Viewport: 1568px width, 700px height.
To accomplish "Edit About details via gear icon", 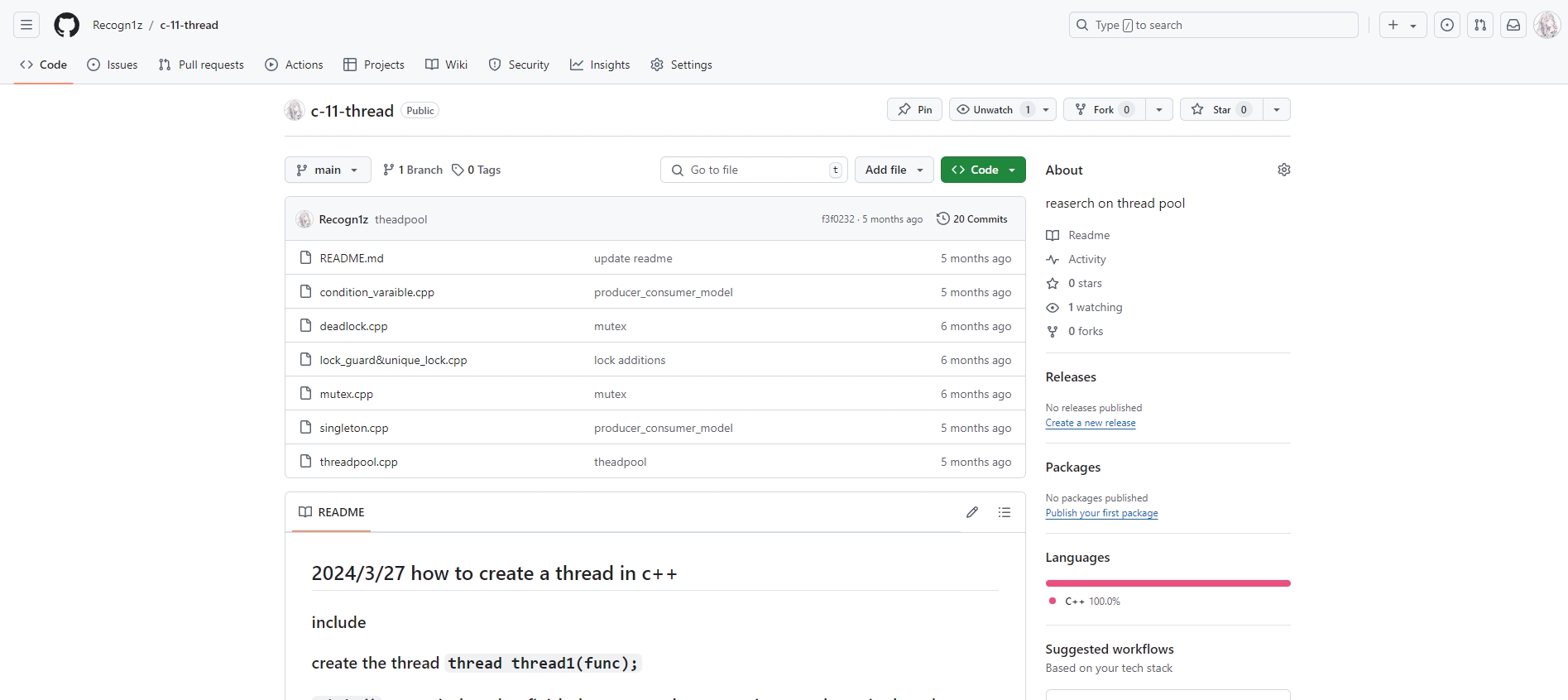I will tap(1284, 170).
